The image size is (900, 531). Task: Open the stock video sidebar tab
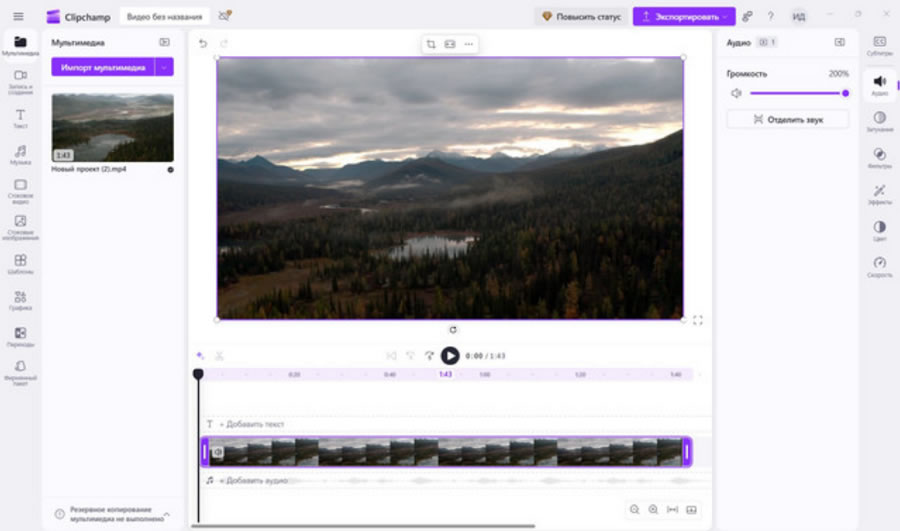tap(20, 191)
